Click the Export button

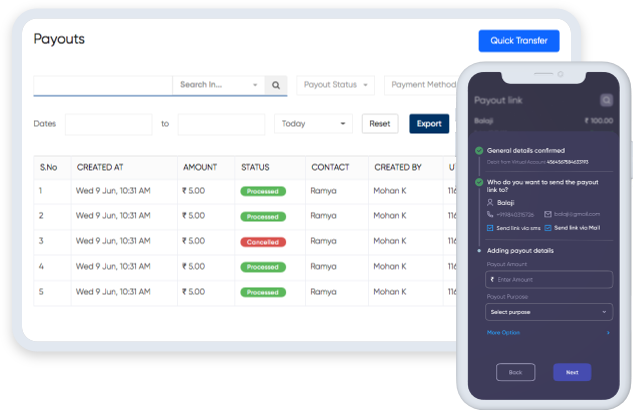(x=429, y=124)
